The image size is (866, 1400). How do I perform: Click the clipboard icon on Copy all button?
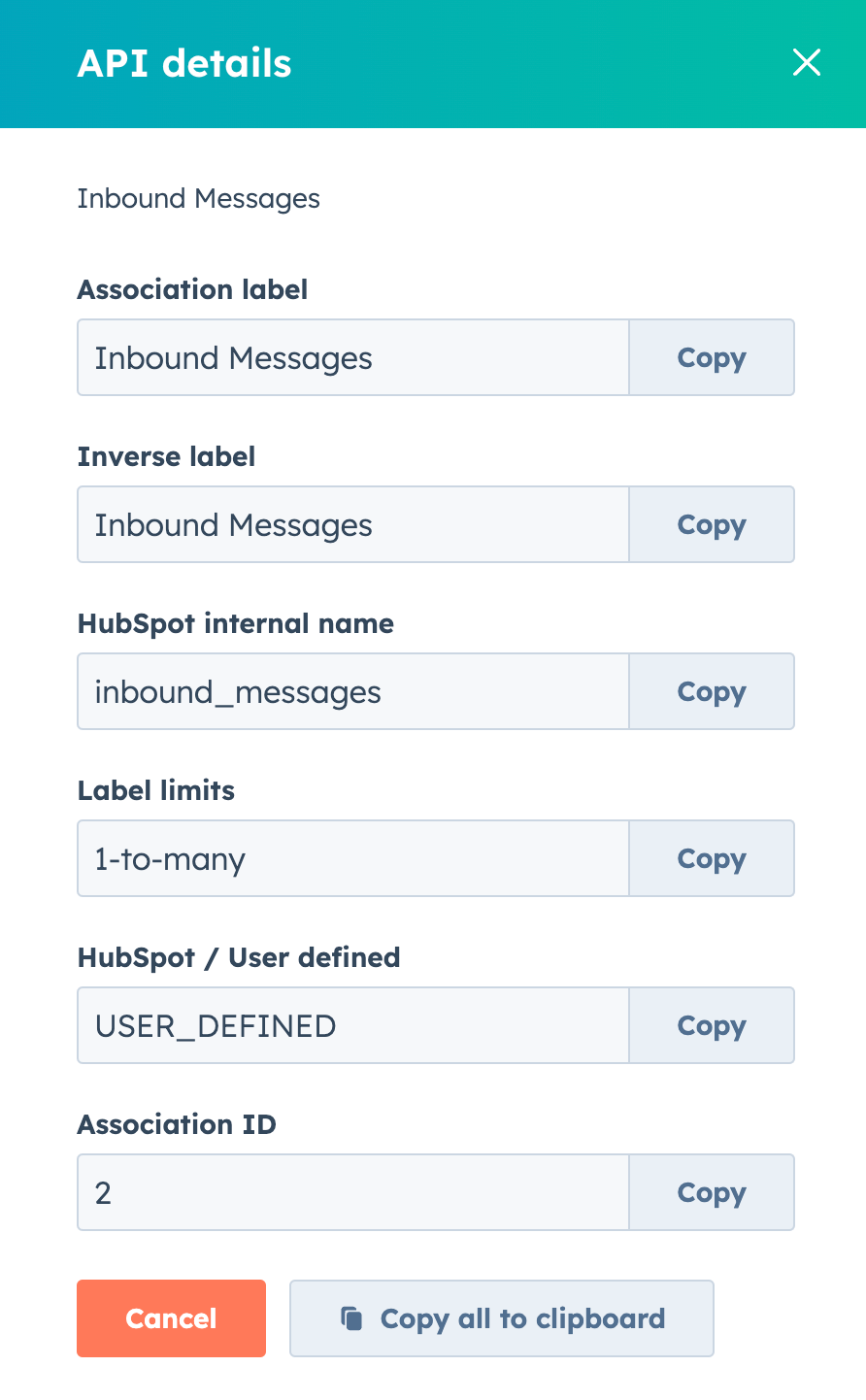[x=350, y=1317]
